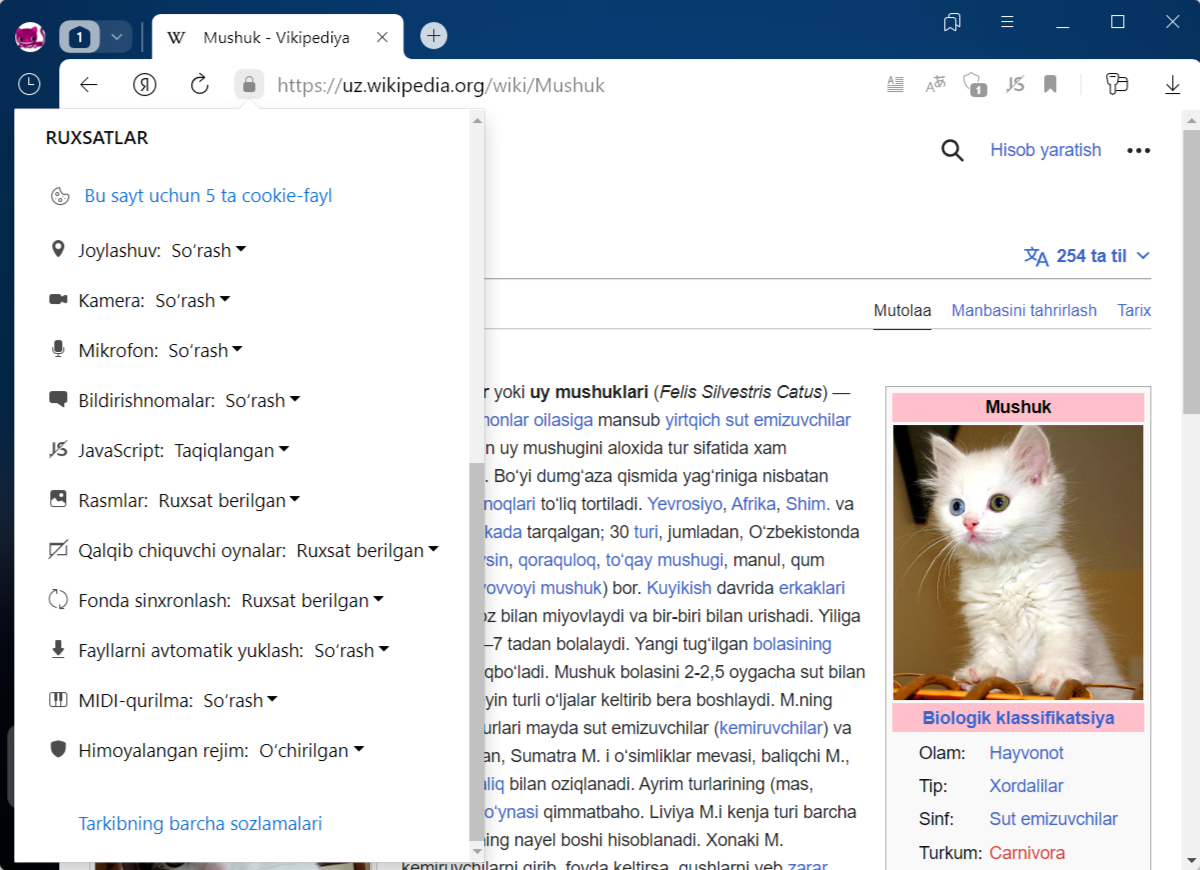Open the Kamera permission dropdown
Image resolution: width=1200 pixels, height=870 pixels.
(x=192, y=301)
